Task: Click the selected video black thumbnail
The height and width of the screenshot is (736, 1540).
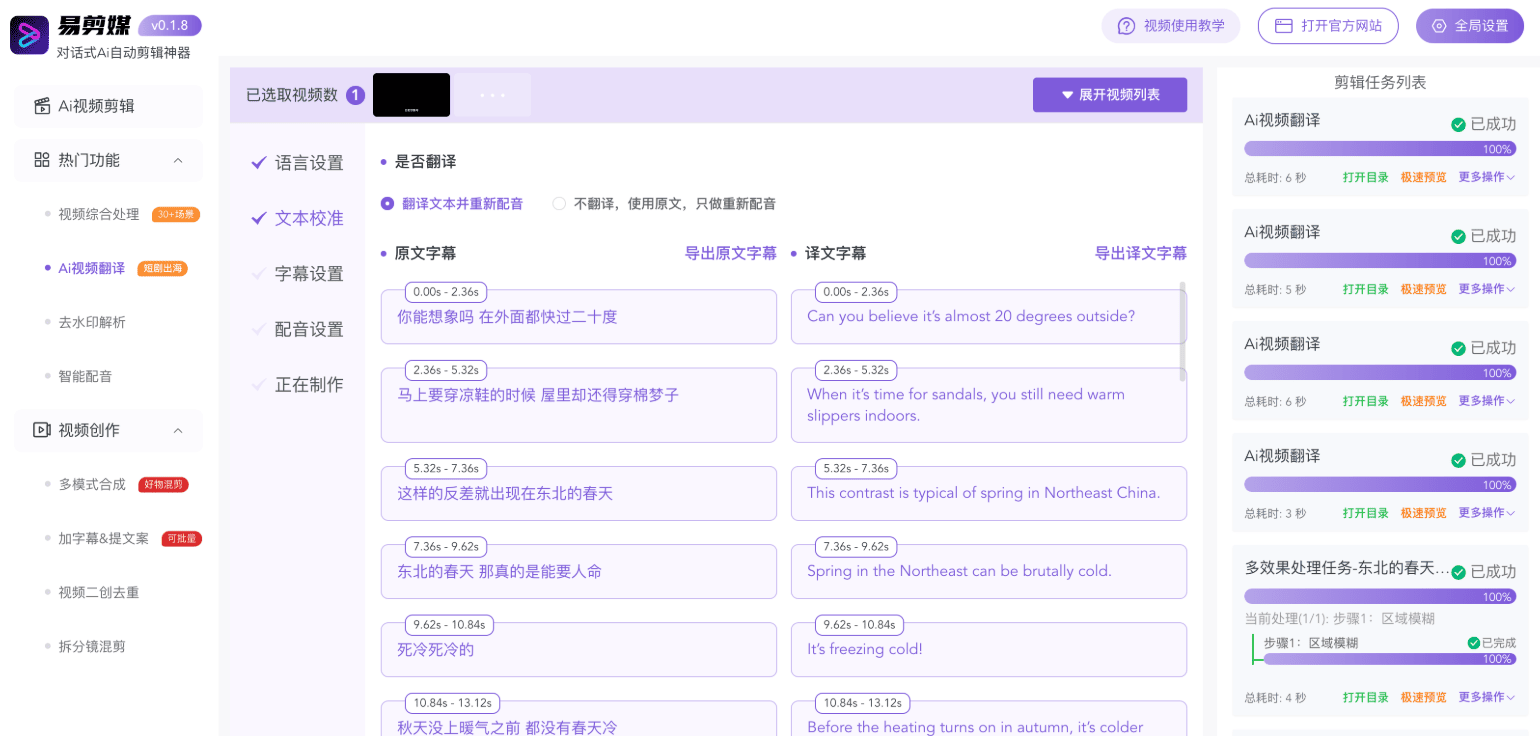Action: [x=411, y=95]
